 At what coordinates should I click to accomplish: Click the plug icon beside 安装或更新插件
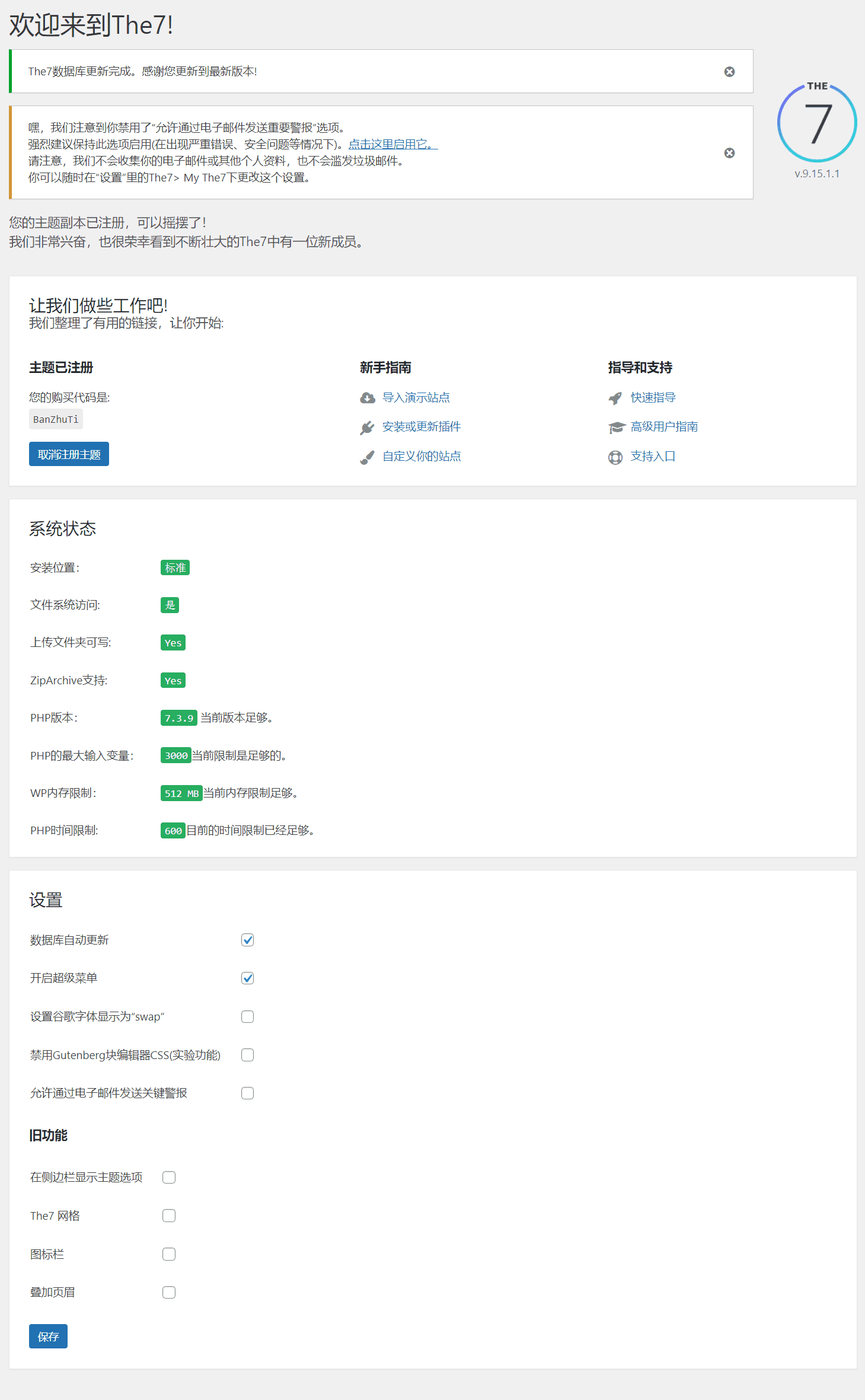click(368, 428)
